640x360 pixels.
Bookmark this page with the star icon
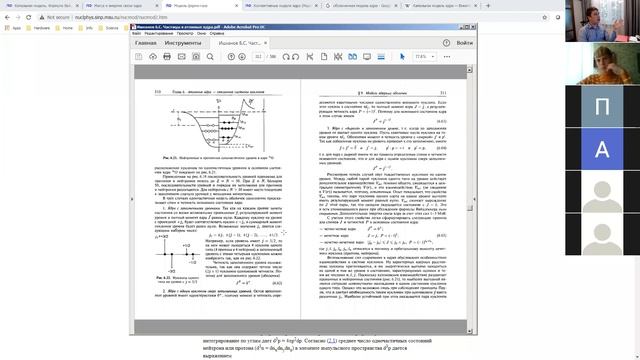(544, 18)
